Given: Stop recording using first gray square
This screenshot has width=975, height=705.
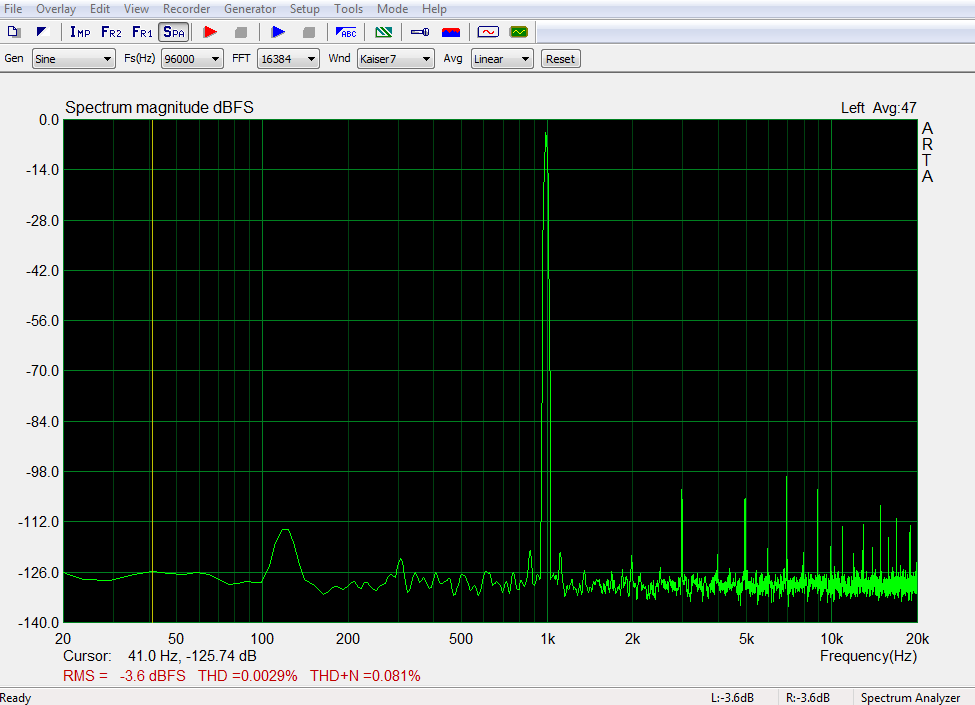Looking at the screenshot, I should (241, 32).
